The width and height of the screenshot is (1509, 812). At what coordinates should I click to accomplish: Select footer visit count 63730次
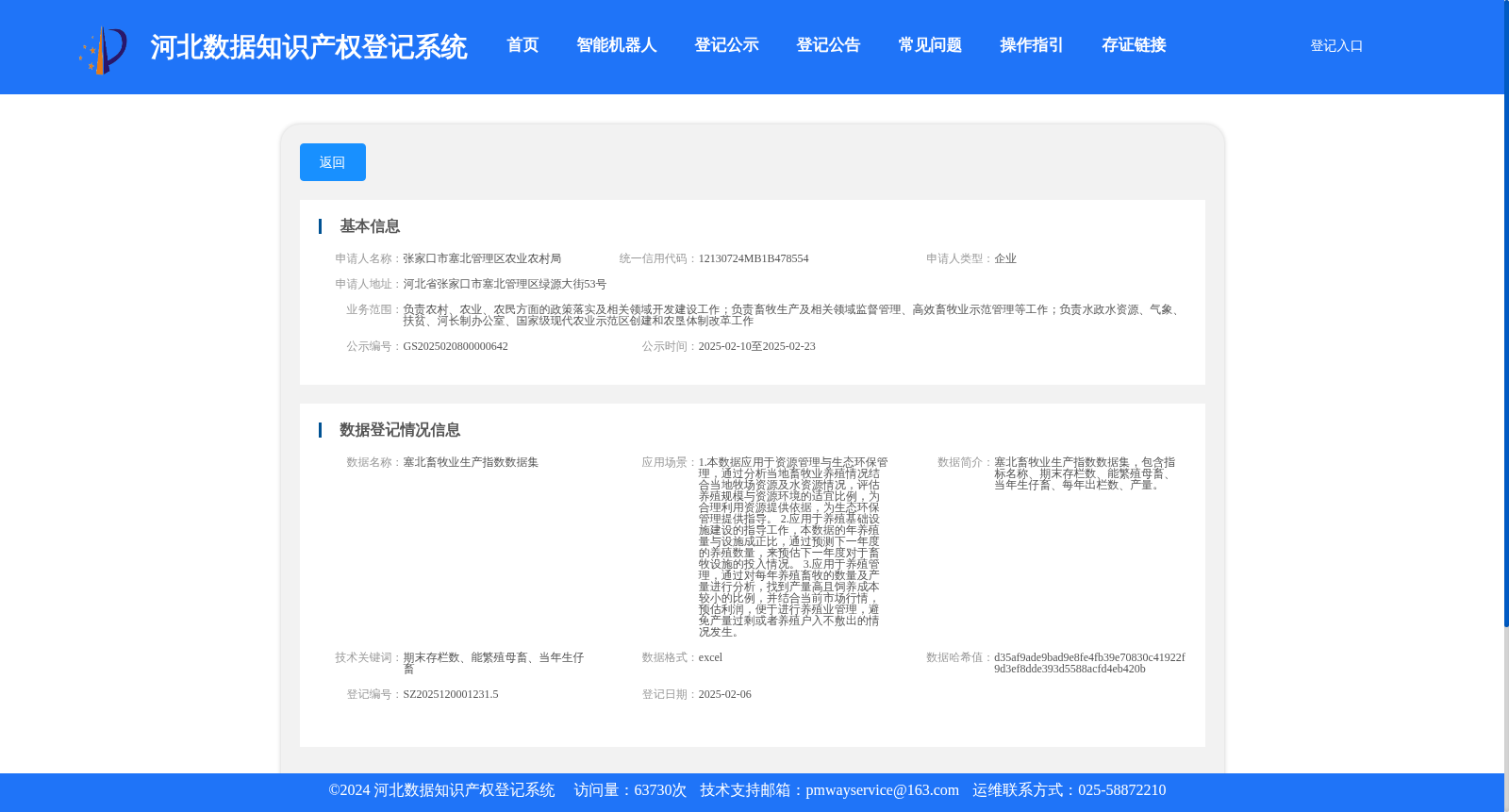coord(660,790)
